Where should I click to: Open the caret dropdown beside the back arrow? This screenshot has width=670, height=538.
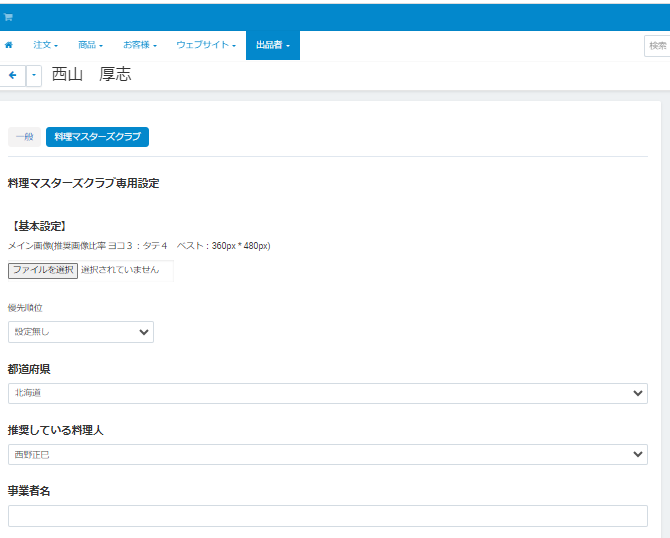click(34, 76)
